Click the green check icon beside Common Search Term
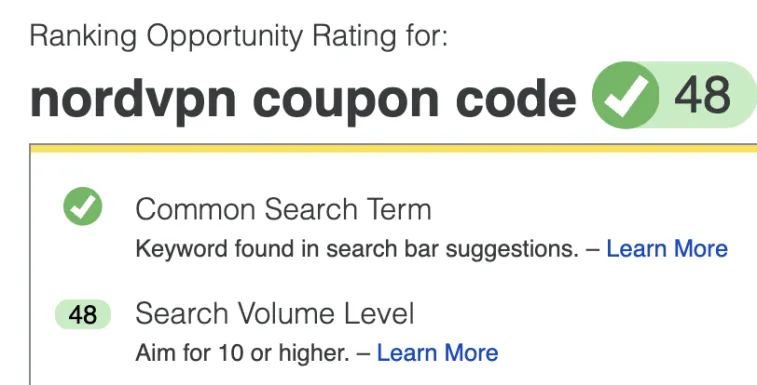This screenshot has height=385, width=757. pyautogui.click(x=83, y=206)
